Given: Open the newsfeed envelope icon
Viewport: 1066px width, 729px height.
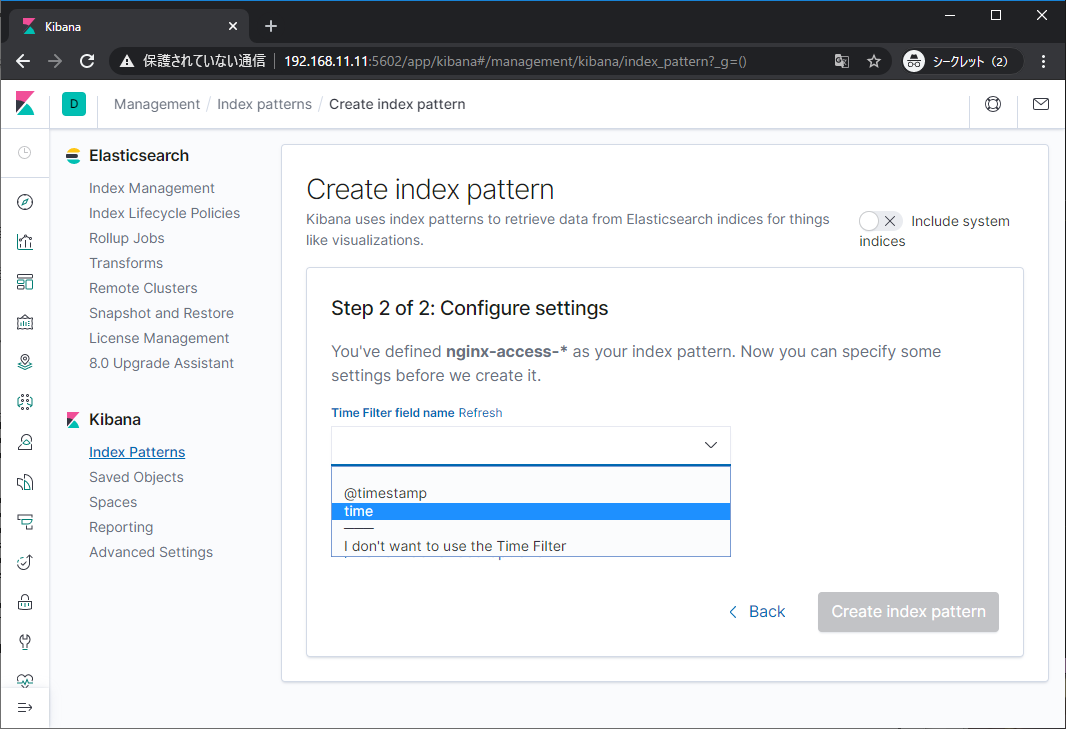Looking at the screenshot, I should coord(1040,103).
